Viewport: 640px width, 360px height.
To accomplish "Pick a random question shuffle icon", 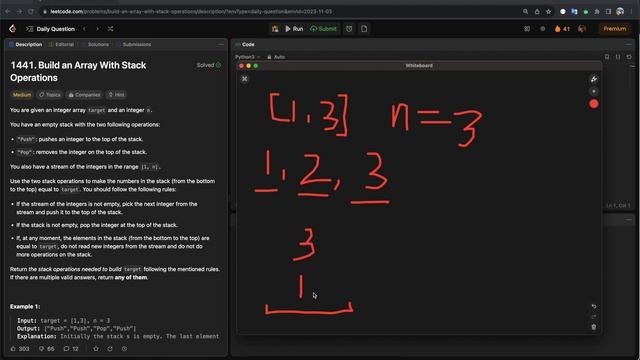I will 110,29.
